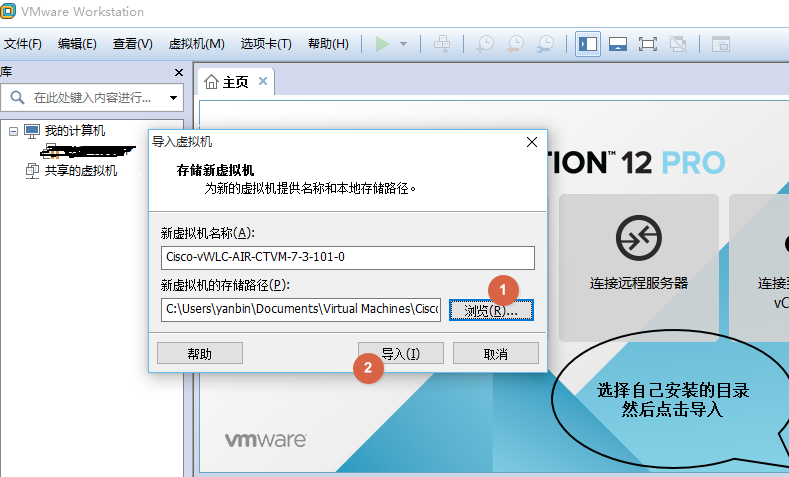This screenshot has width=789, height=477.
Task: Open the 选项卡(T) menu
Action: (266, 44)
